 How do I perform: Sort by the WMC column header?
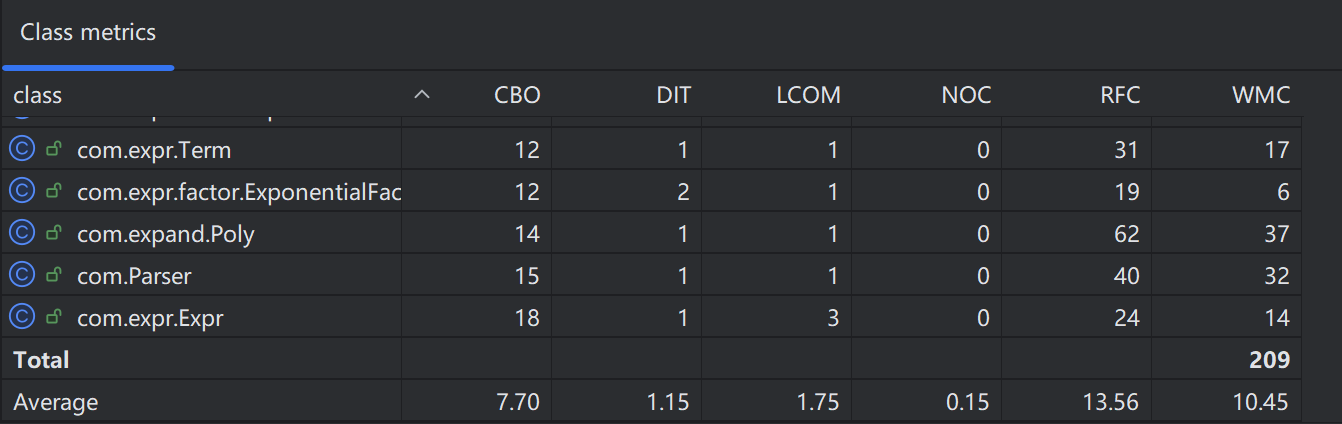click(x=1261, y=96)
